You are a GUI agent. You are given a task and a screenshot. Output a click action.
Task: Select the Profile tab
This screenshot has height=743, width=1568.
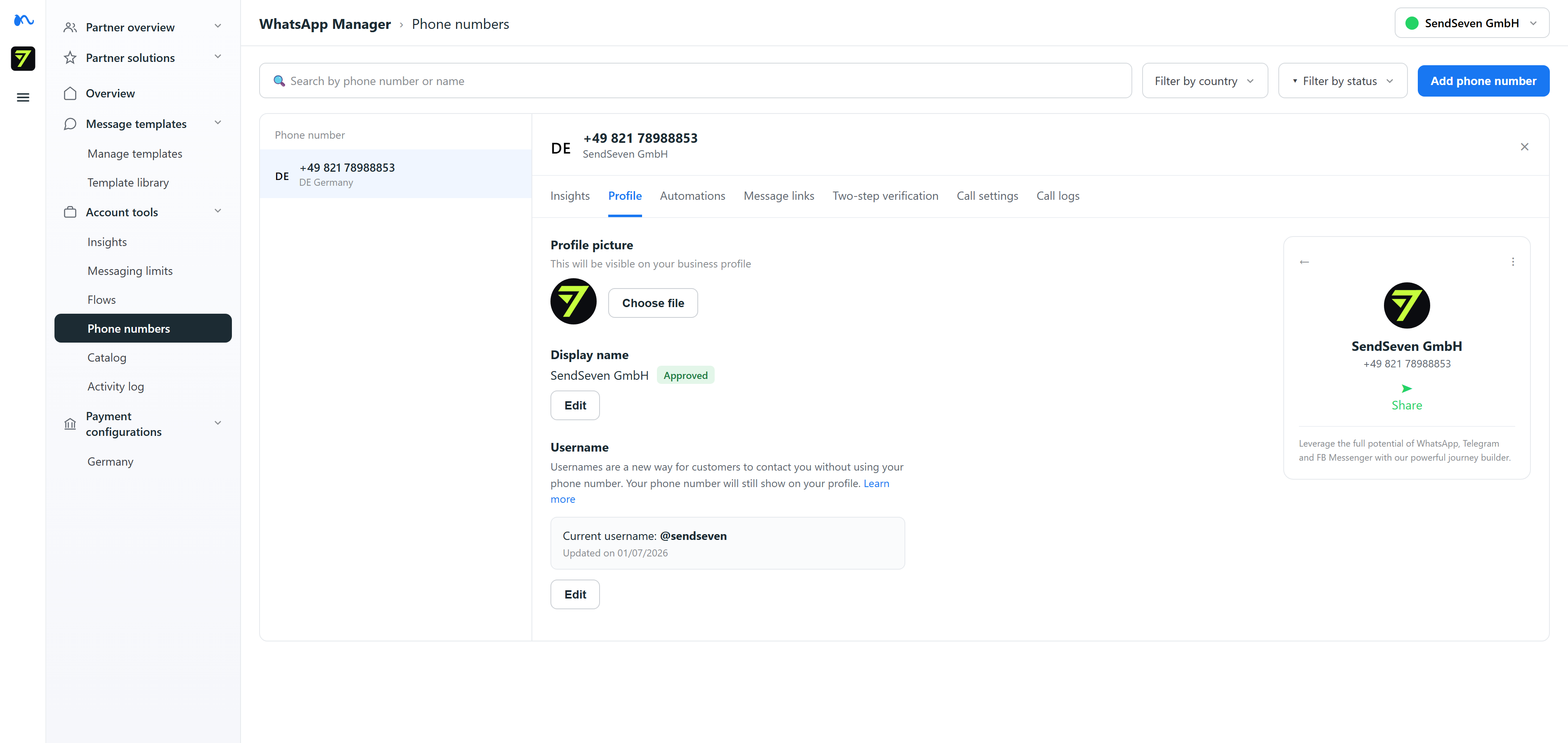tap(625, 196)
